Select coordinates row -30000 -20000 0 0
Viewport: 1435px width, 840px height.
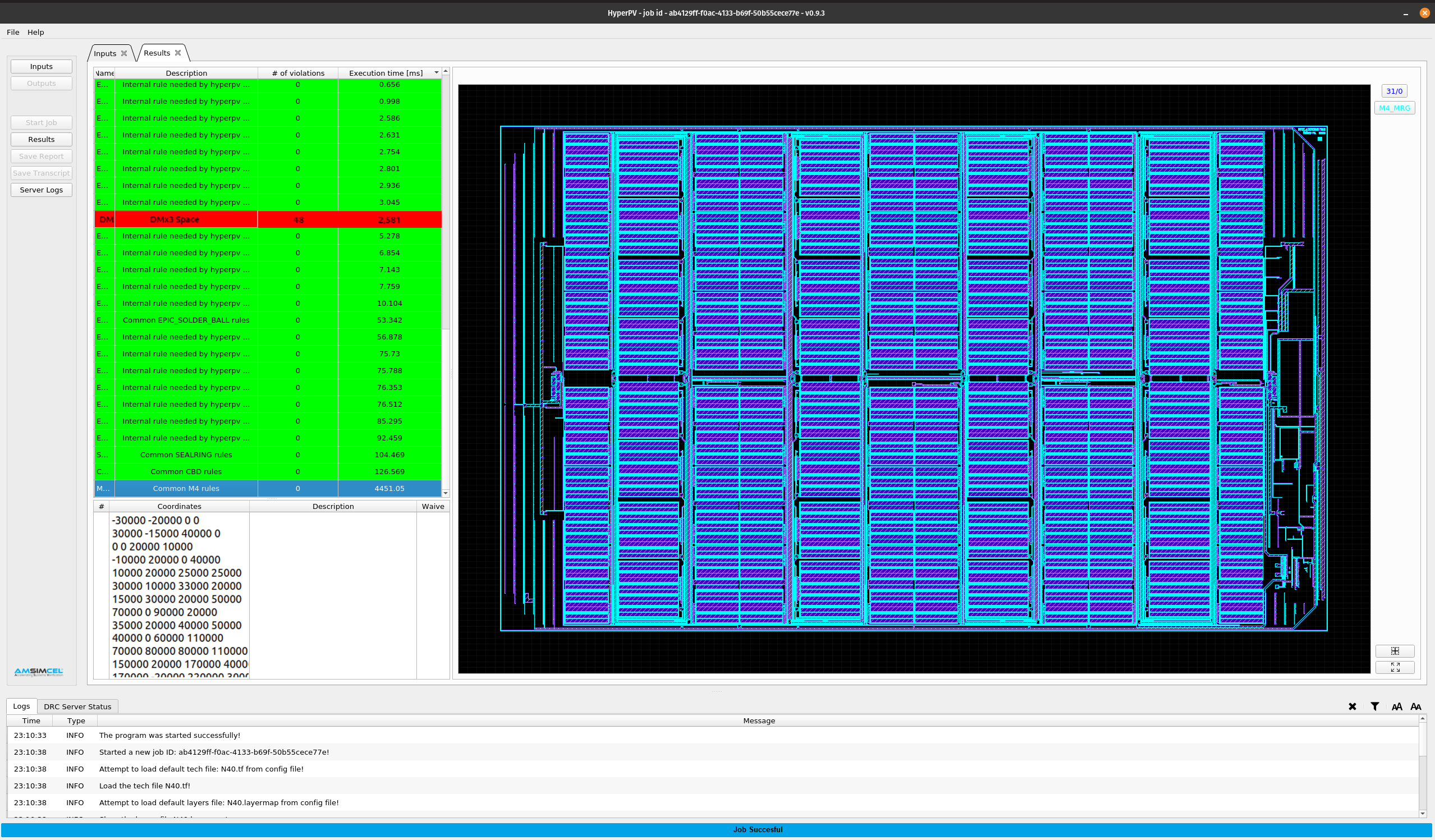[155, 521]
